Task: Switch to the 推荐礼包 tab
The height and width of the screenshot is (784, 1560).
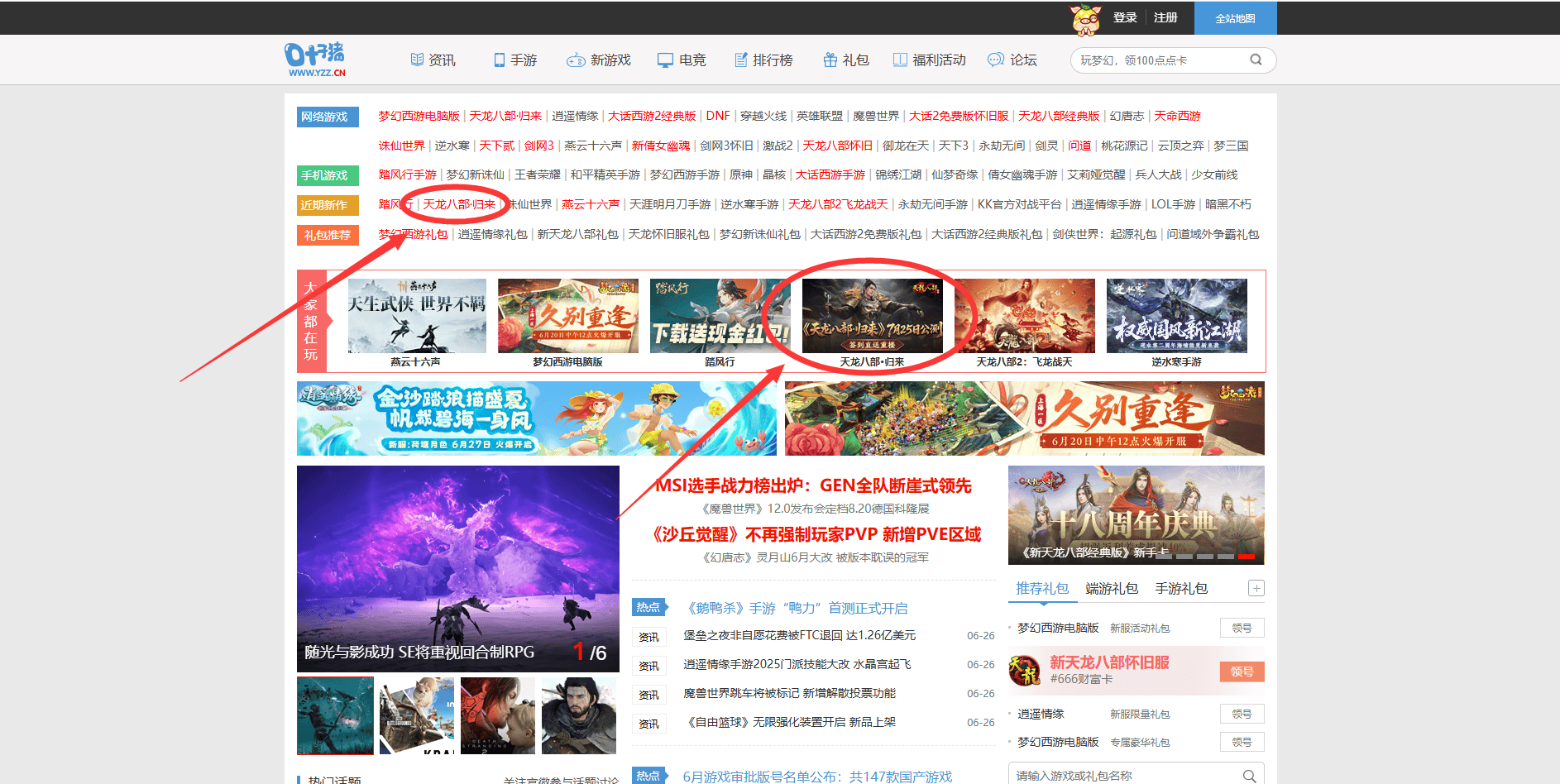Action: click(x=1042, y=588)
